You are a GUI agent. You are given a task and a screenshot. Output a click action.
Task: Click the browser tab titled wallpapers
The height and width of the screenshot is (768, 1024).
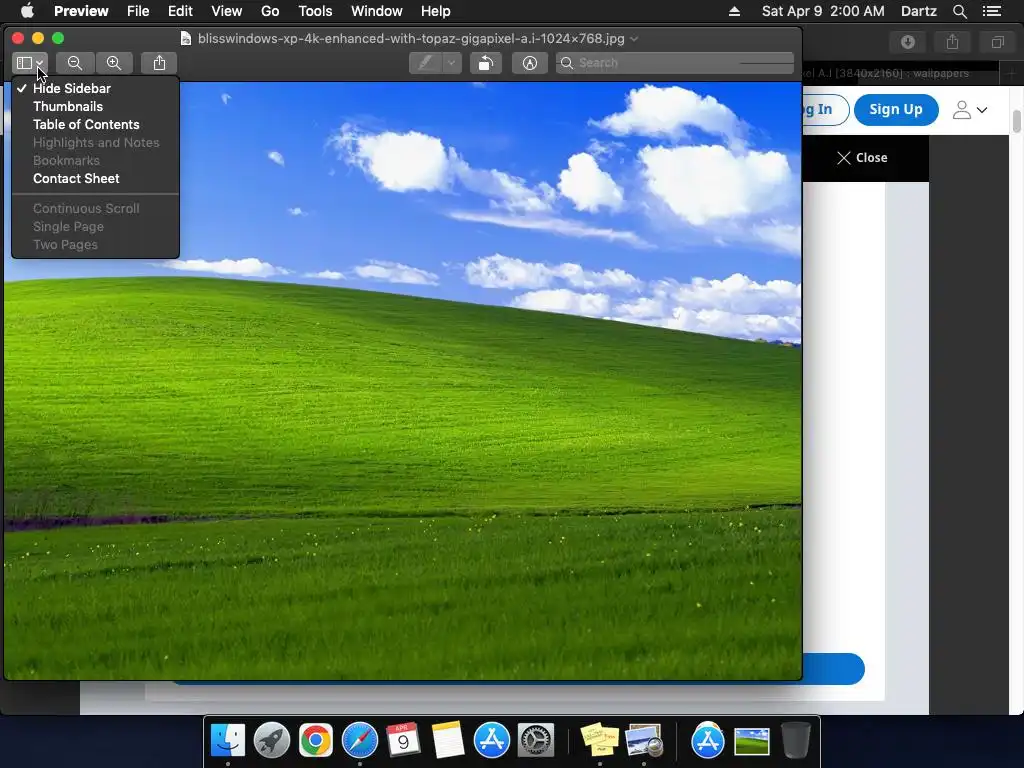[901, 73]
